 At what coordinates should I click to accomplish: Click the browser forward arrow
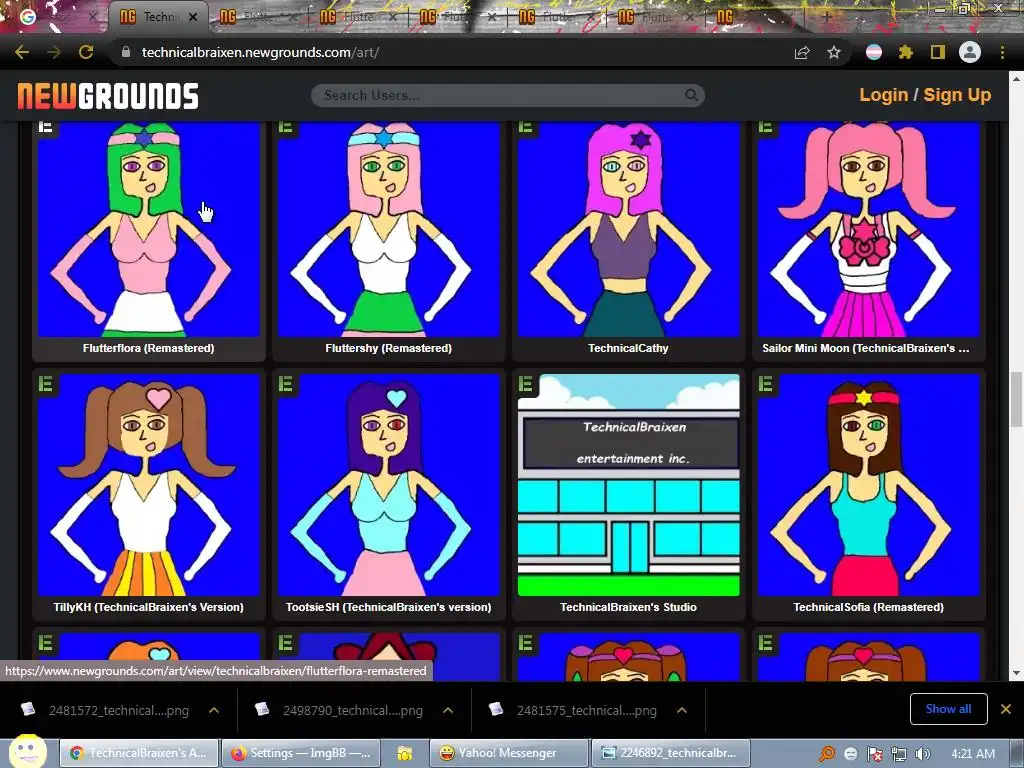pyautogui.click(x=54, y=52)
